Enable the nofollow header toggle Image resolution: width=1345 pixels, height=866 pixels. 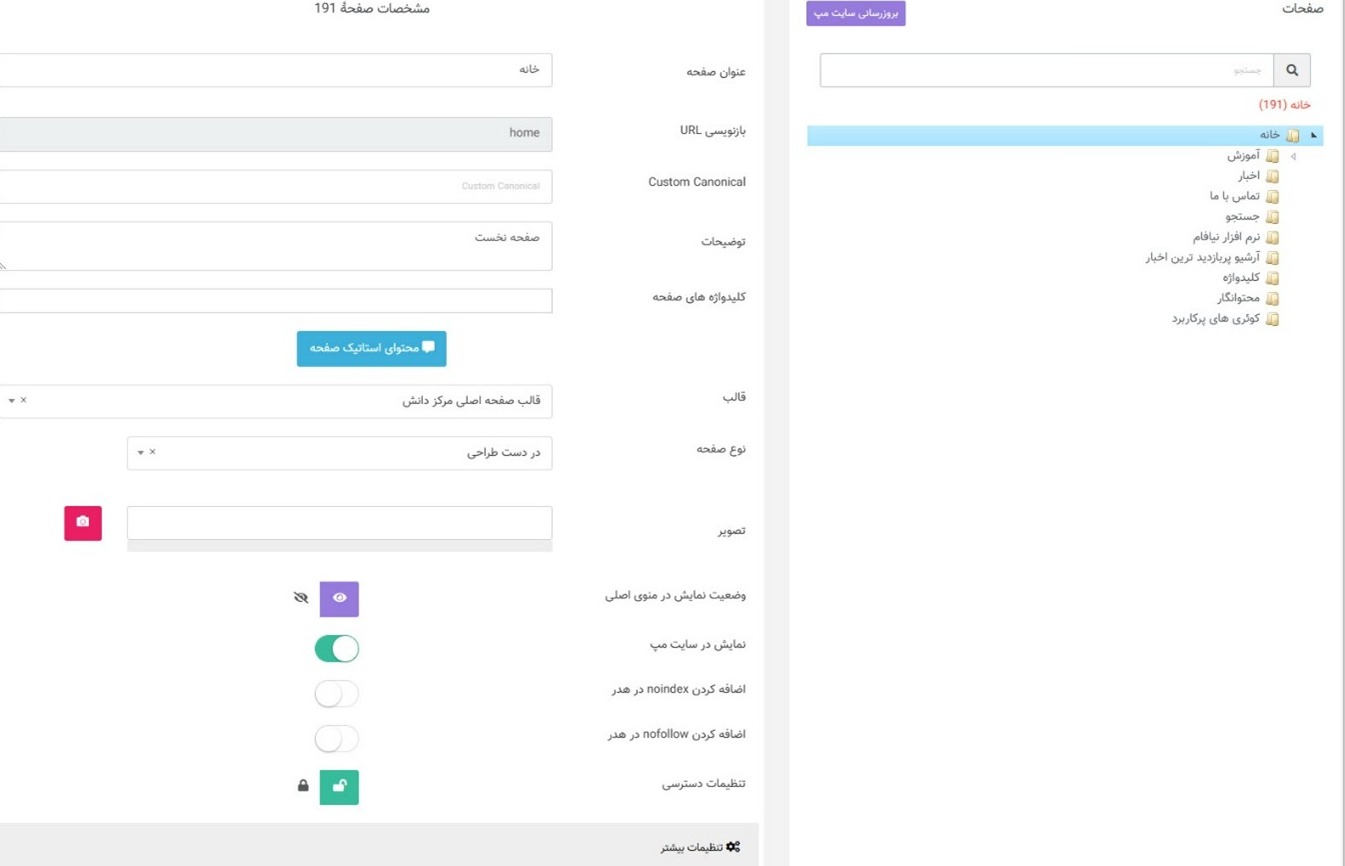click(337, 738)
